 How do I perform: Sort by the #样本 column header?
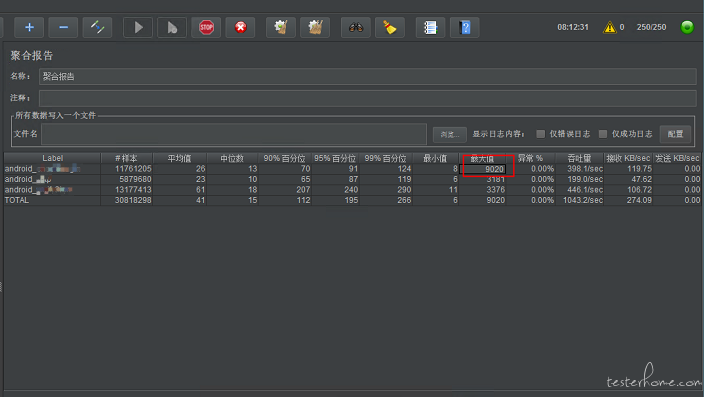point(127,158)
